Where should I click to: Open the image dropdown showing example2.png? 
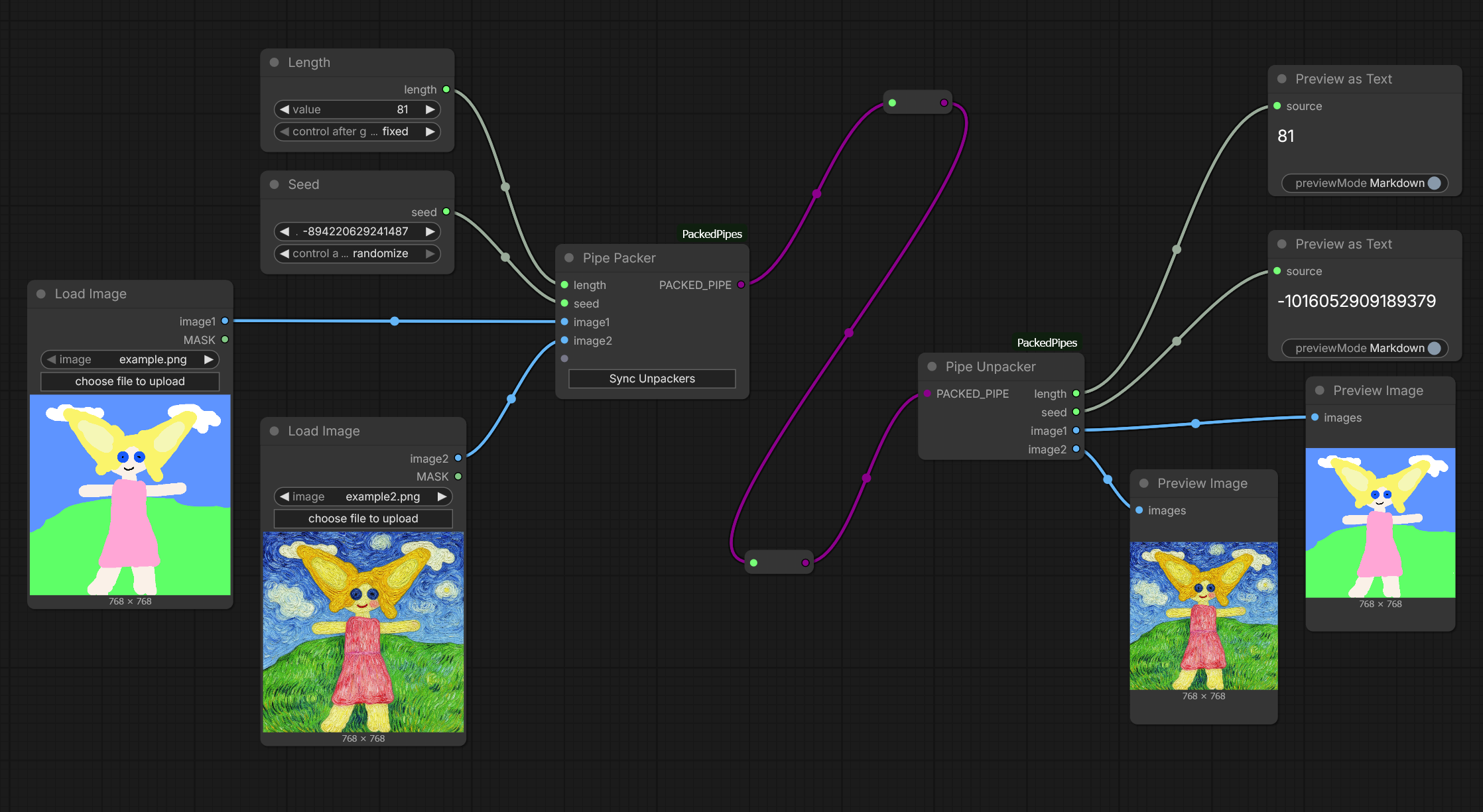(x=363, y=496)
